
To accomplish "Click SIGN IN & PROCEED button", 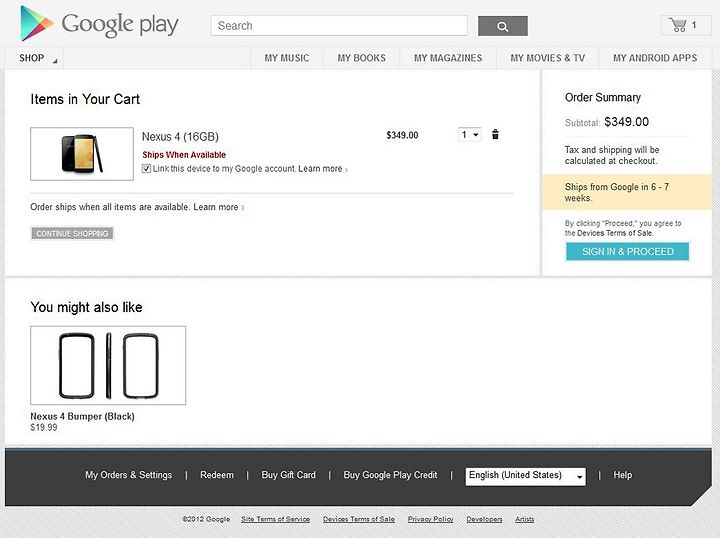I will point(628,252).
